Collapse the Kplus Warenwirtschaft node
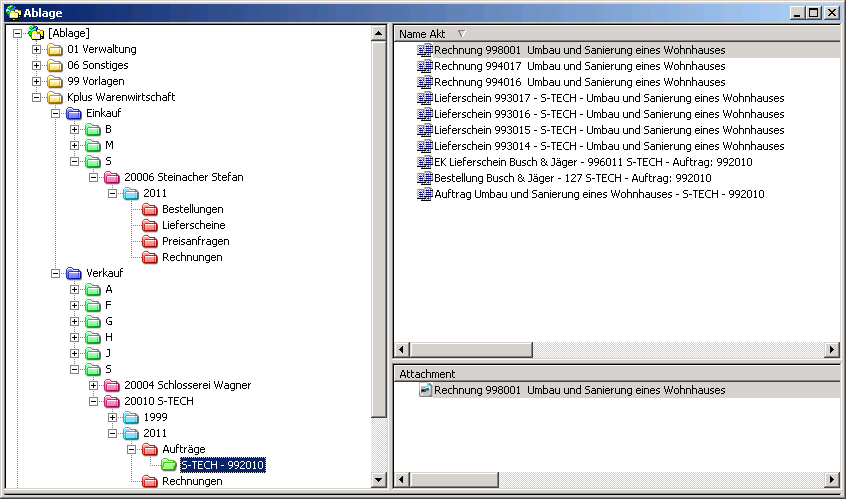 click(x=36, y=98)
